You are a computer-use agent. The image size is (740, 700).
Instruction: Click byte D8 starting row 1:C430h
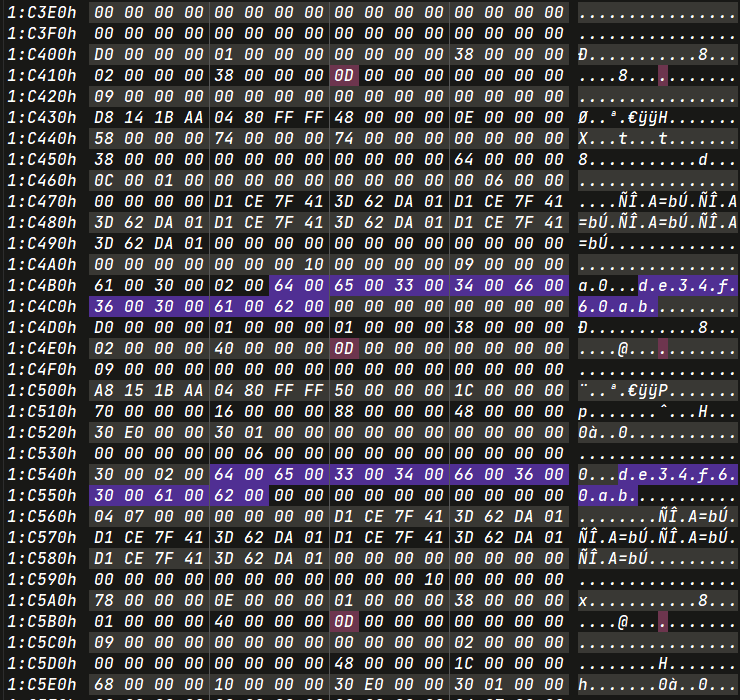point(104,118)
